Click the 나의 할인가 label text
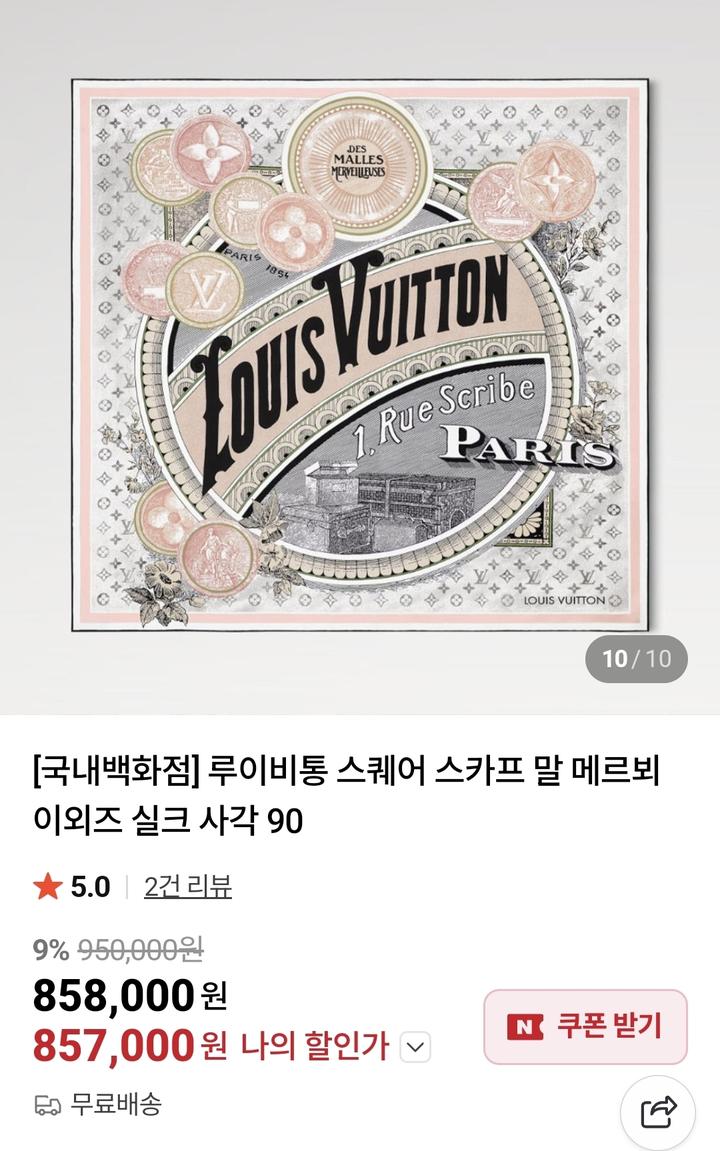Image resolution: width=720 pixels, height=1151 pixels. pos(314,1047)
